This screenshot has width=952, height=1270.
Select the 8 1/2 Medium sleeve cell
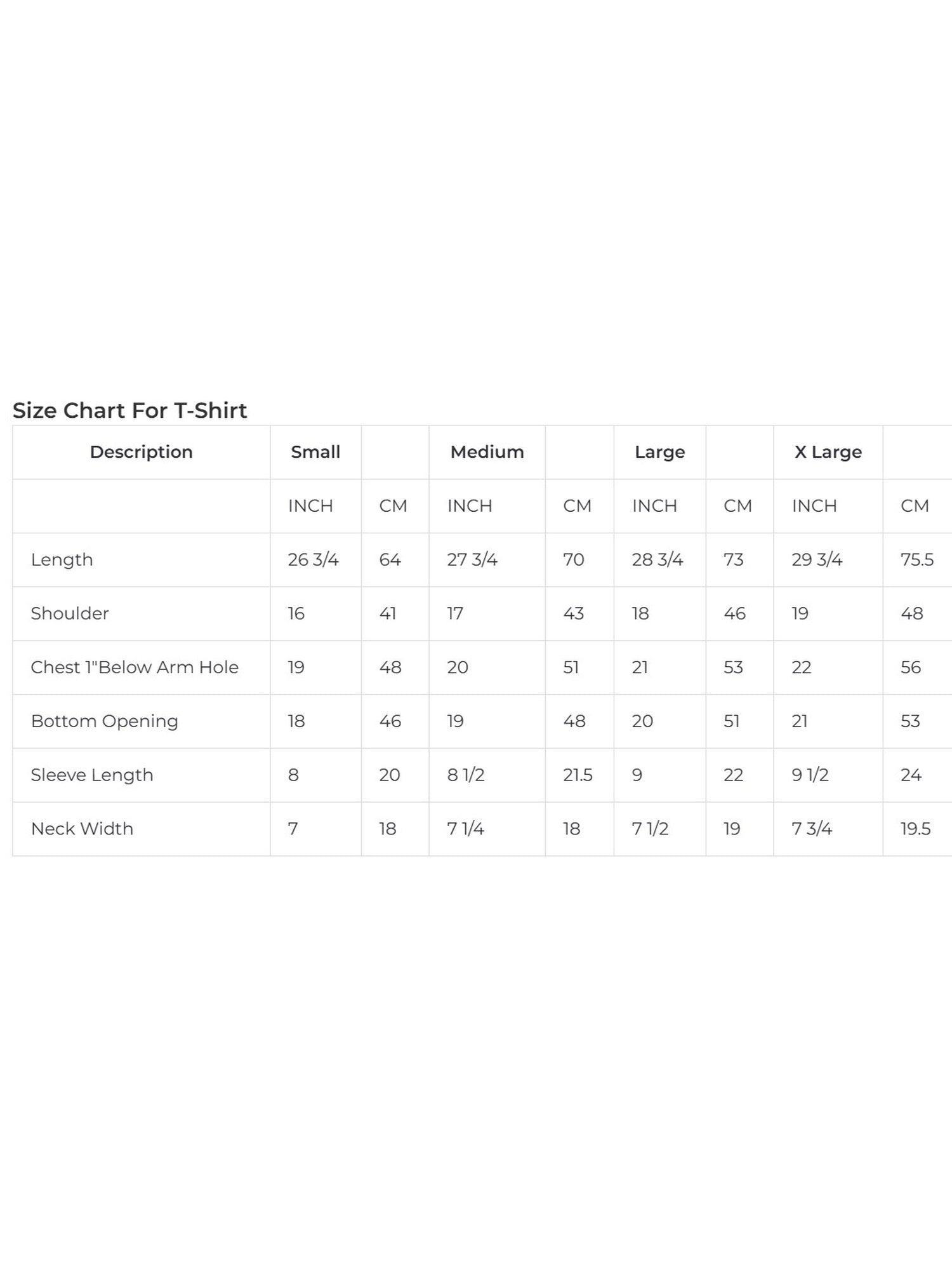tap(465, 775)
